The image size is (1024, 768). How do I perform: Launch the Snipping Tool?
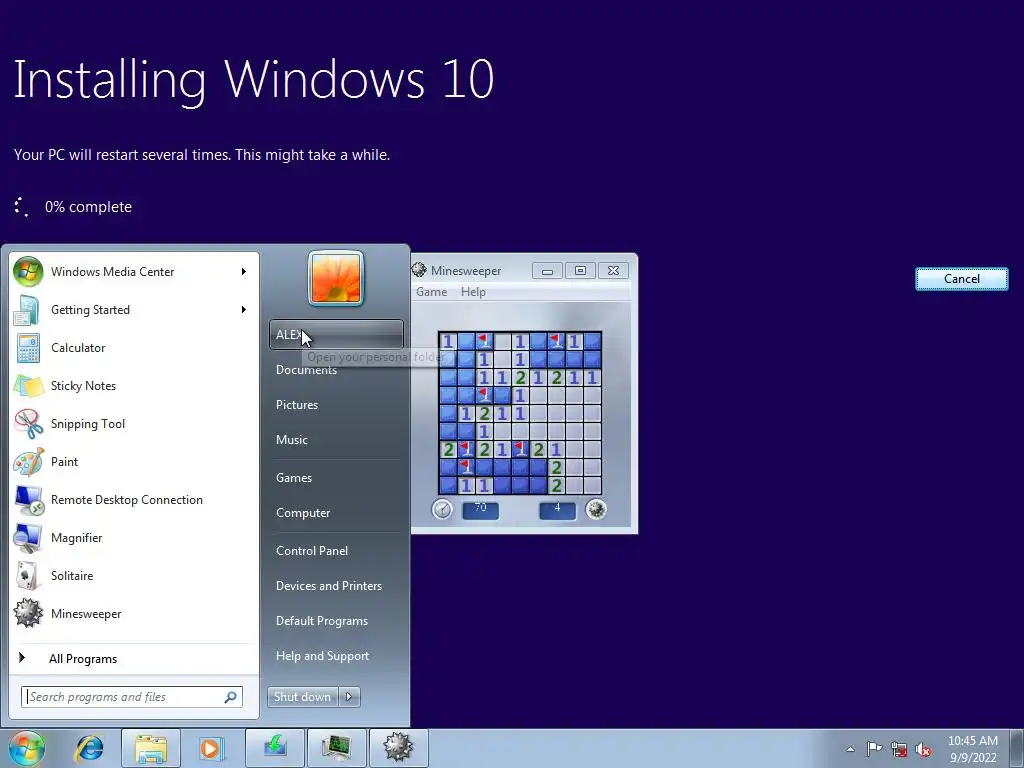pos(134,423)
